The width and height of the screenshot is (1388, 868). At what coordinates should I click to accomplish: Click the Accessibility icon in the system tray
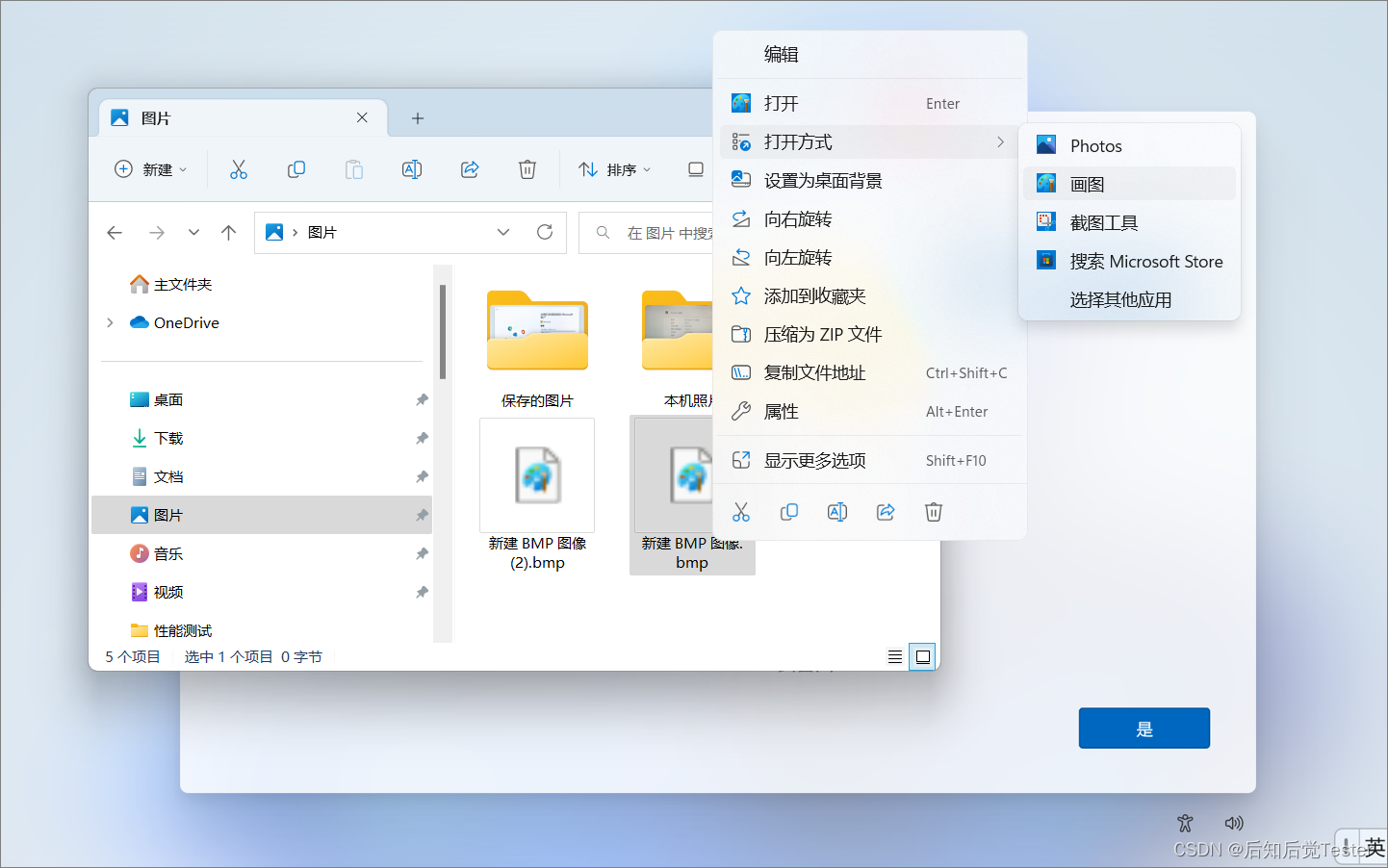(1185, 823)
